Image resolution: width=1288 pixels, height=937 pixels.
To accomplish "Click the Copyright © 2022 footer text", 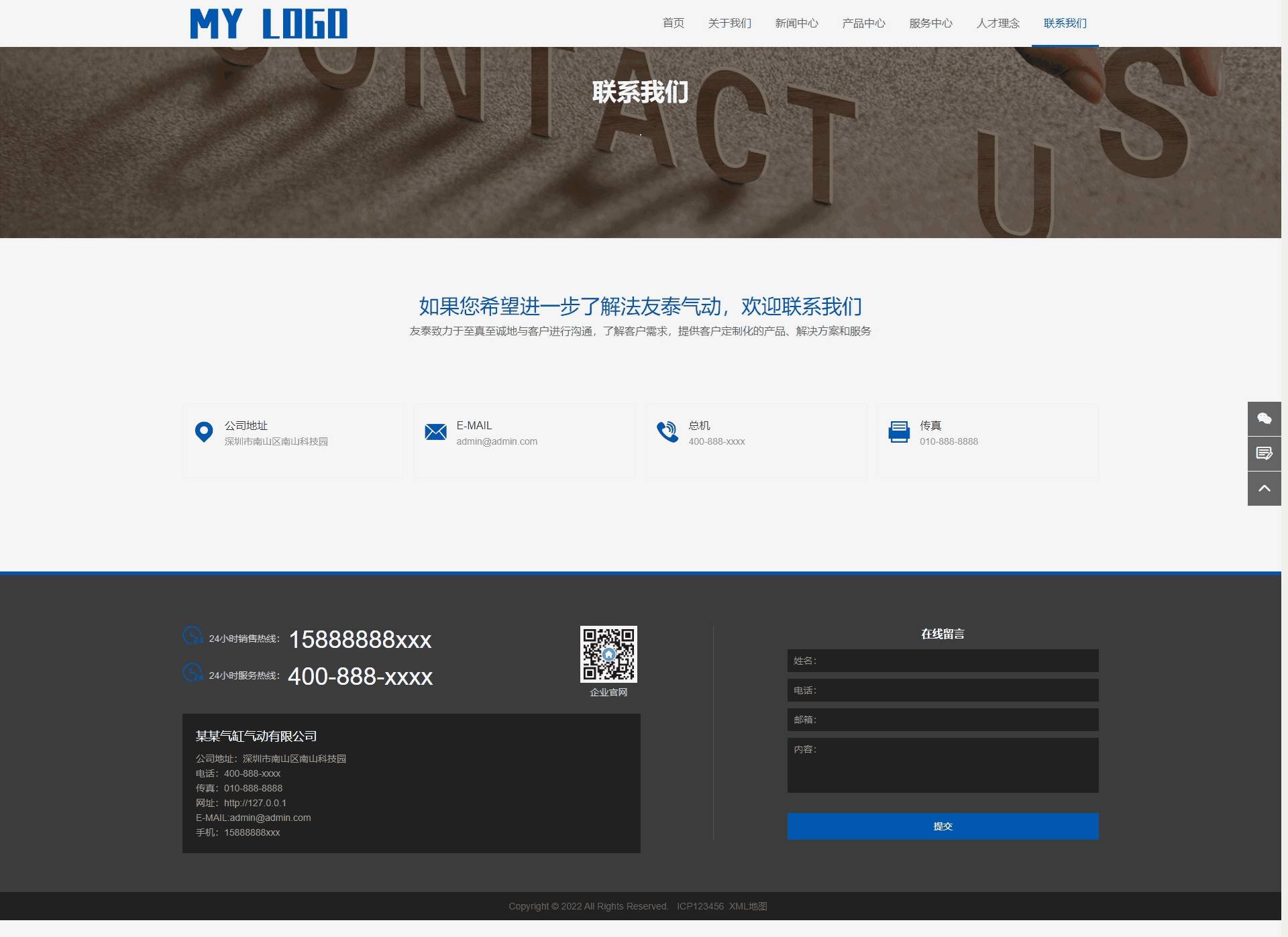I will coord(588,906).
